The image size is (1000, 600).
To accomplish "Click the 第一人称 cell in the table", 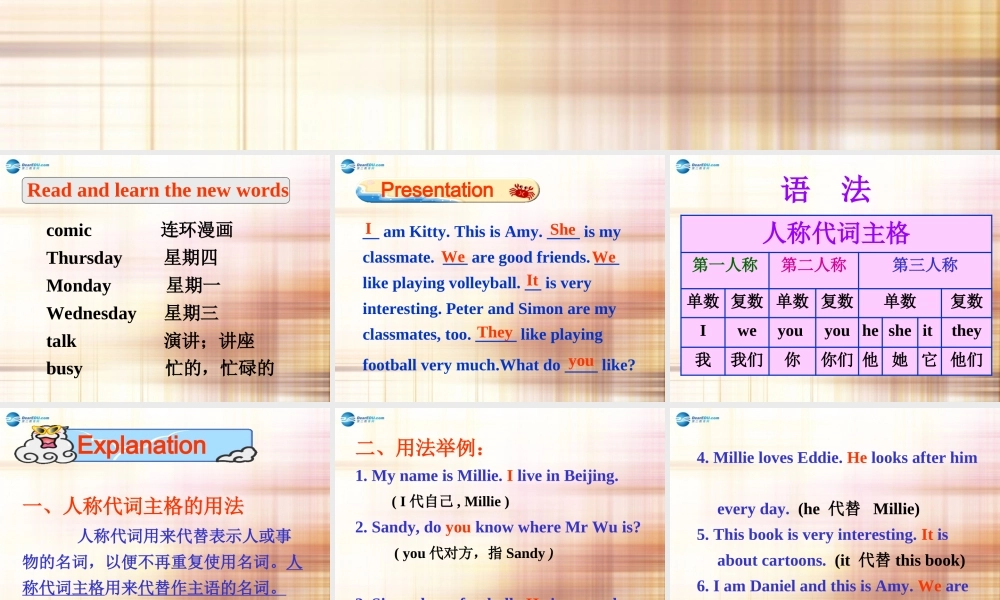I will pos(724,266).
